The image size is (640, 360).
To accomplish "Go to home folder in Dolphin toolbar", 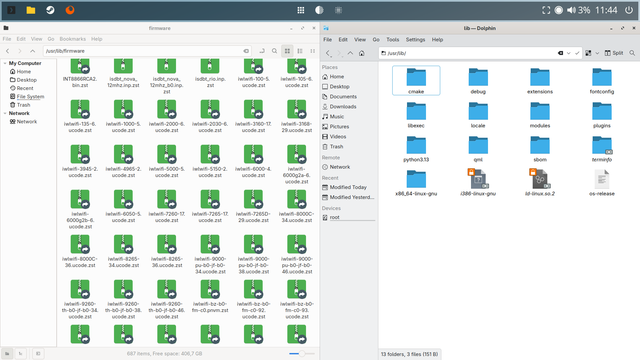I will (362, 53).
